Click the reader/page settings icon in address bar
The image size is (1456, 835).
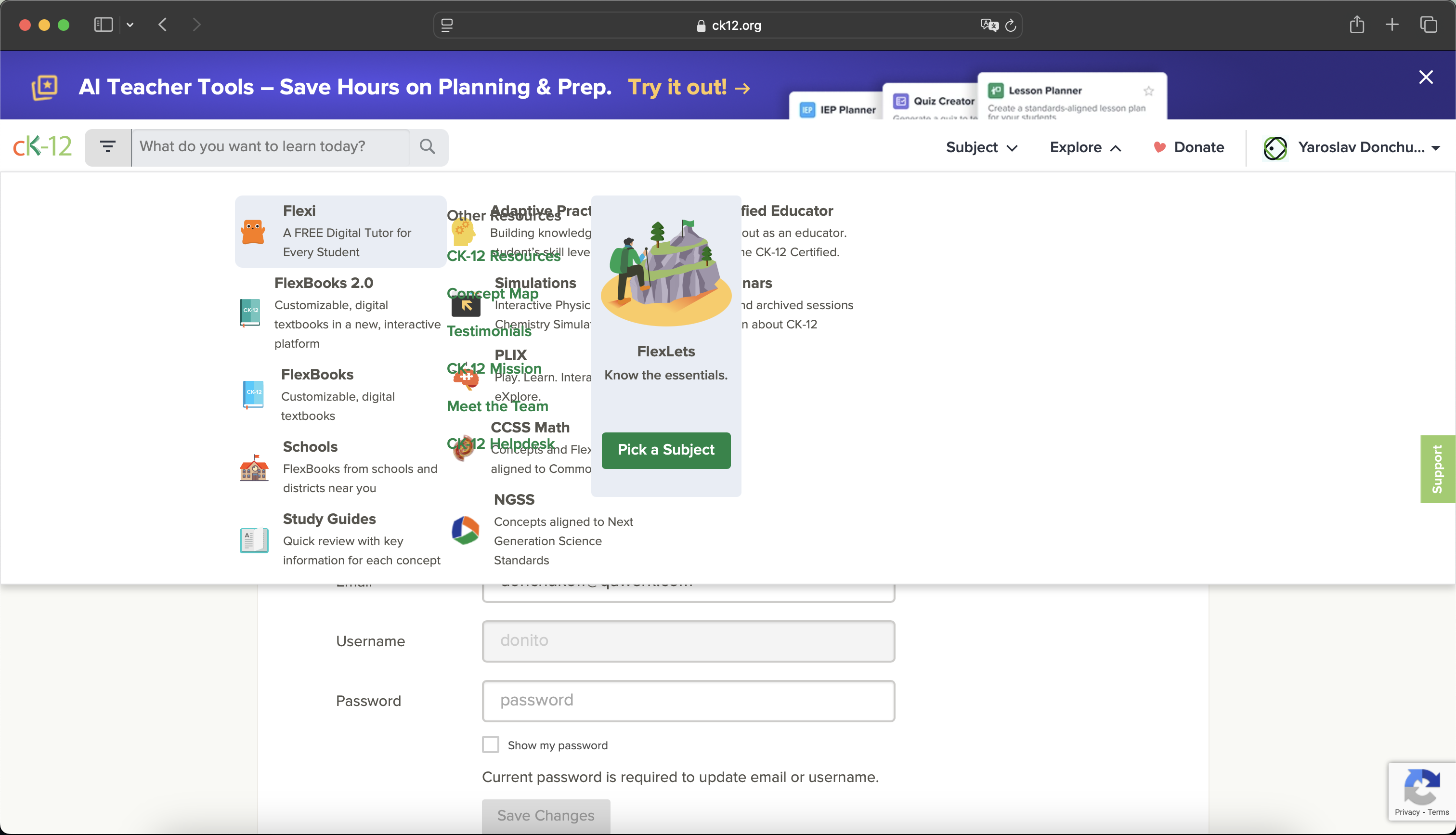coord(446,25)
